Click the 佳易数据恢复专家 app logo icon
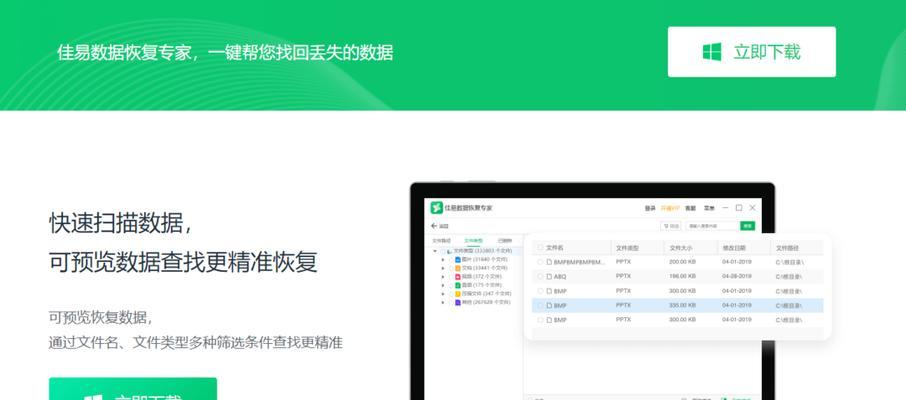906x400 pixels. click(x=436, y=208)
